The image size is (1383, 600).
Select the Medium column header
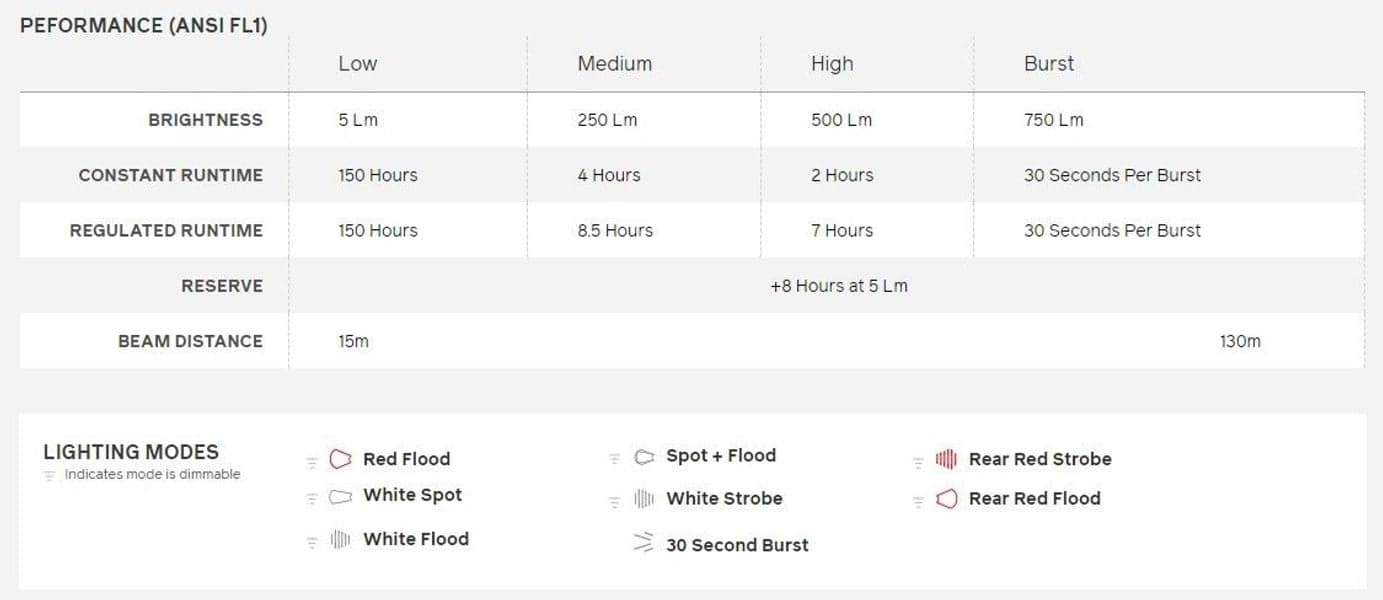click(x=614, y=64)
